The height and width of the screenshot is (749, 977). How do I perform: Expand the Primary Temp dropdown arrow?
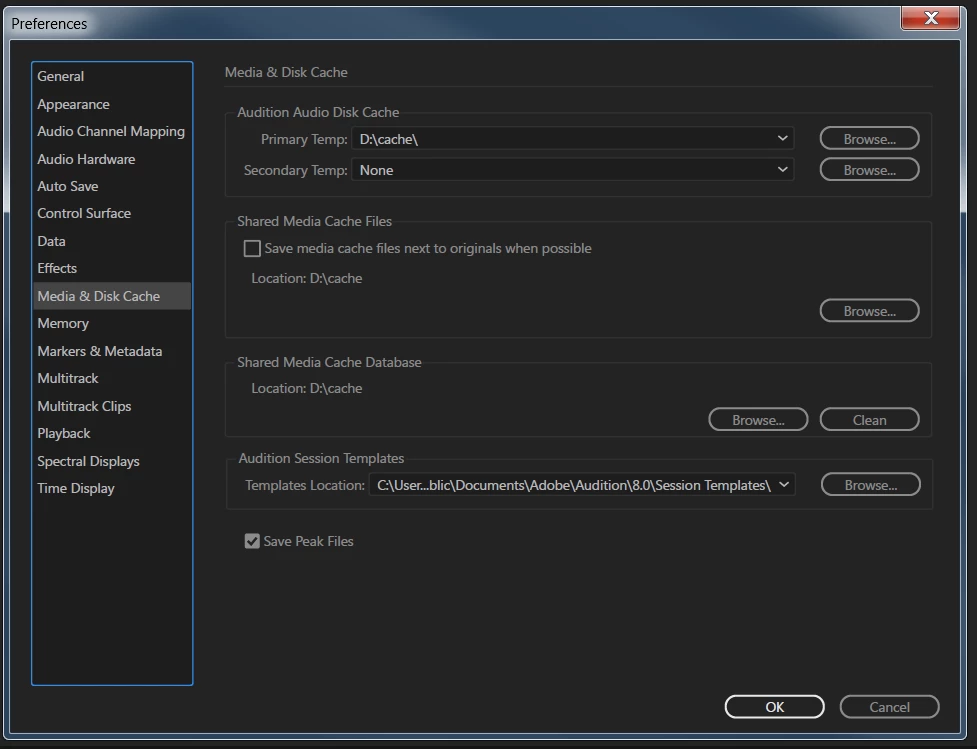(783, 138)
